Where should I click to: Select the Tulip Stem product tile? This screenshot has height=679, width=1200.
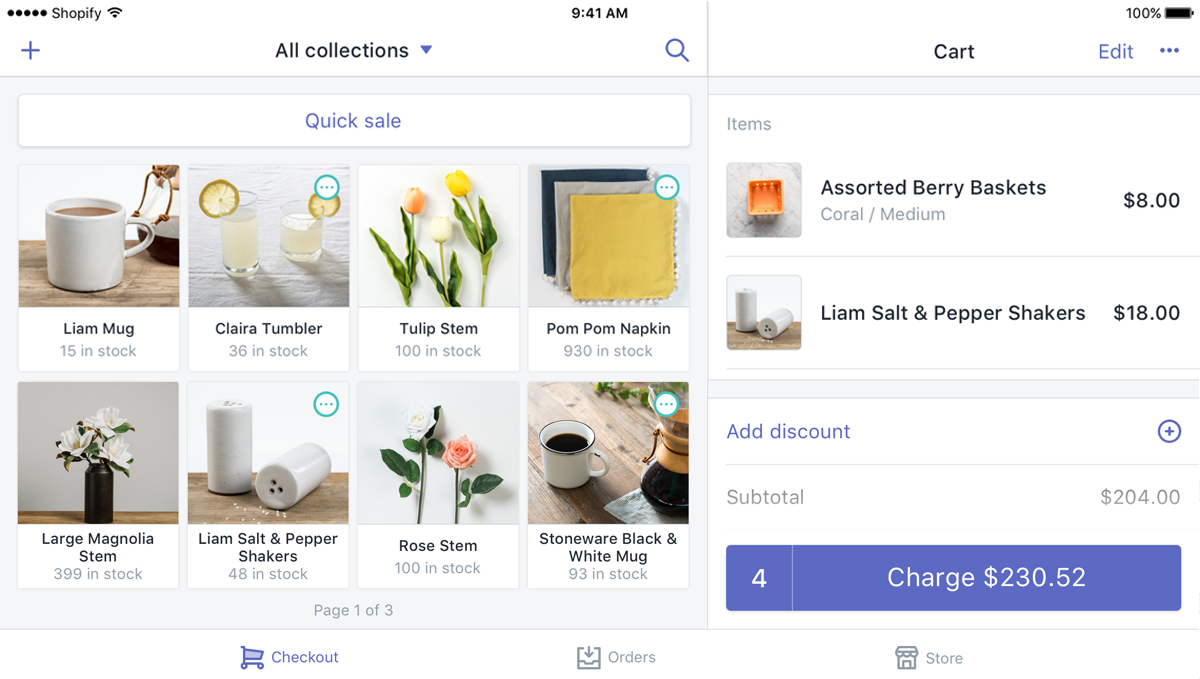(x=438, y=267)
